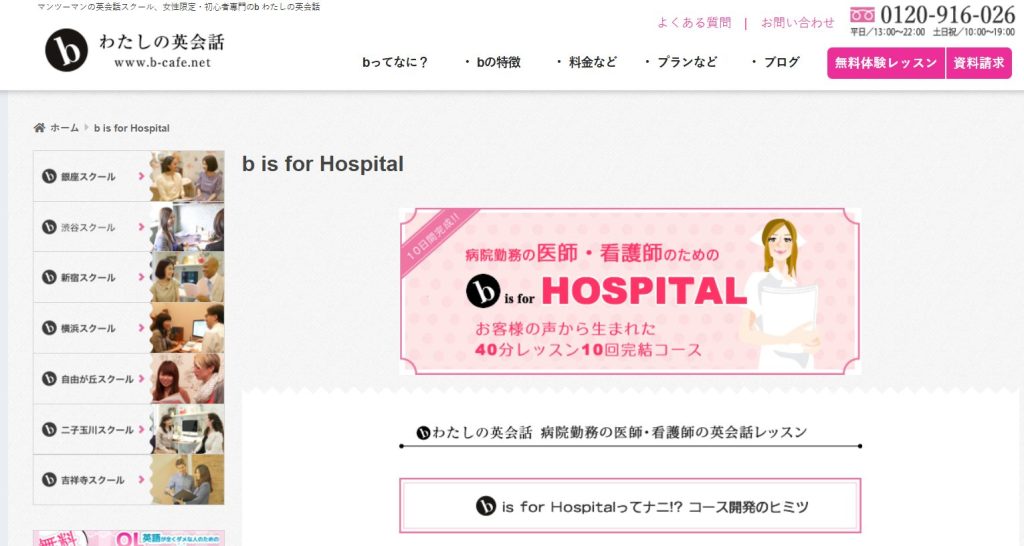Open the お問い合わせ link
This screenshot has height=546, width=1024.
(x=797, y=23)
